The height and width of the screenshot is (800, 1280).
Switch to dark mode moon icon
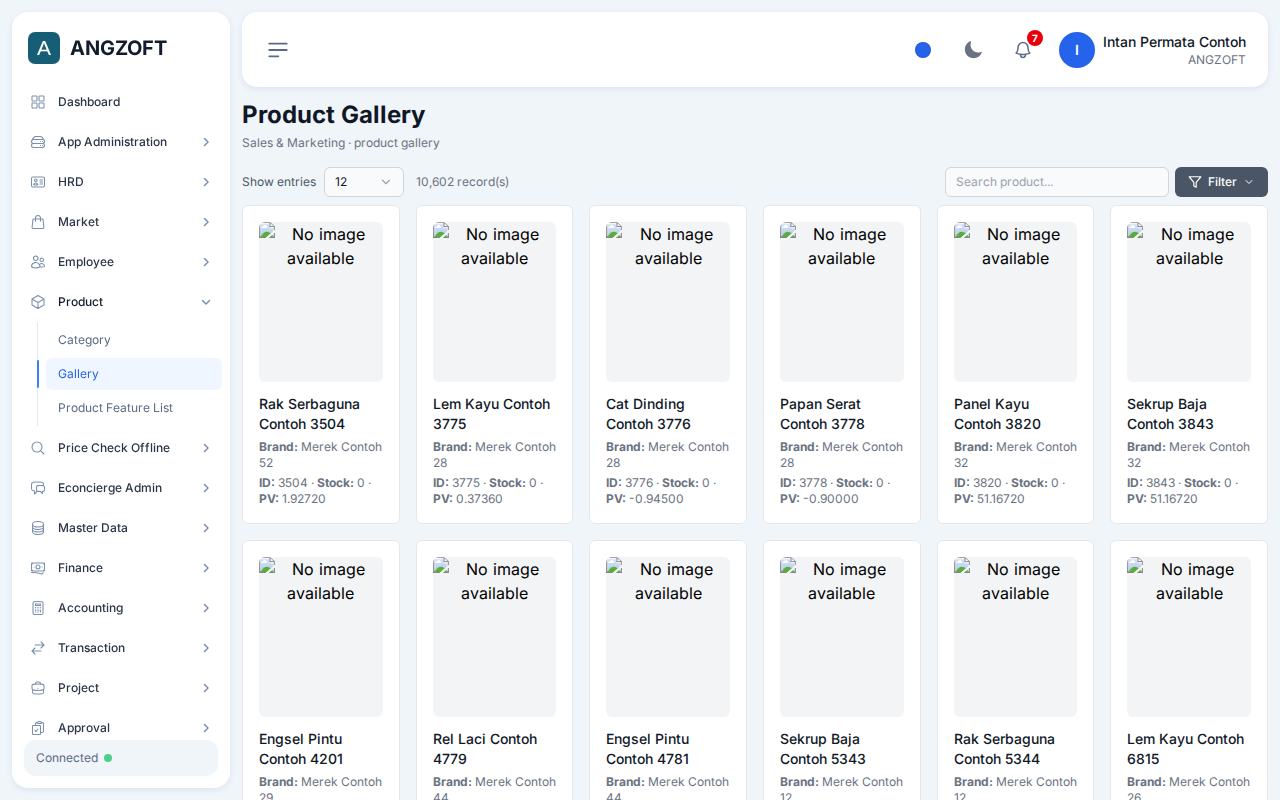973,50
